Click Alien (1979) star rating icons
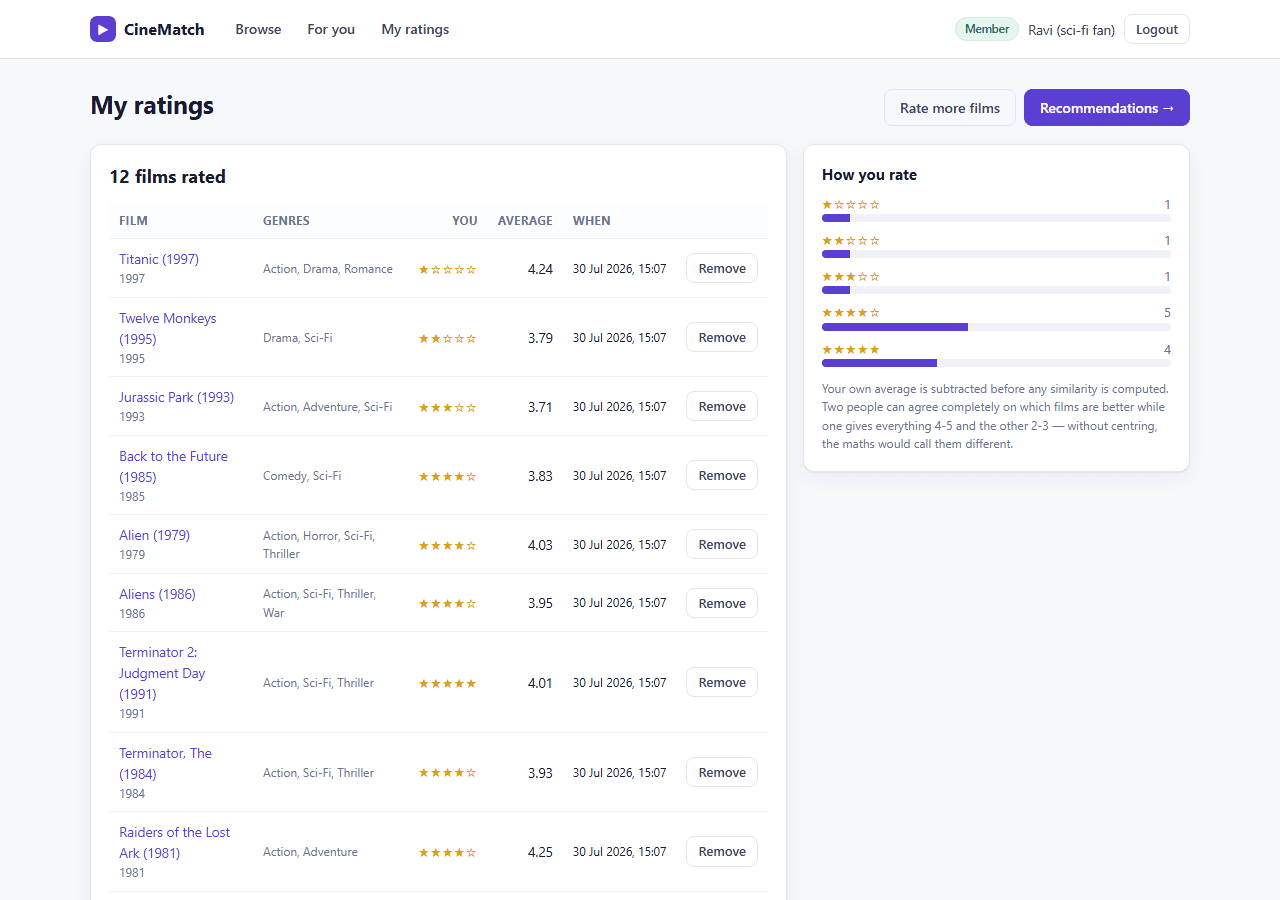The image size is (1280, 900). (447, 545)
